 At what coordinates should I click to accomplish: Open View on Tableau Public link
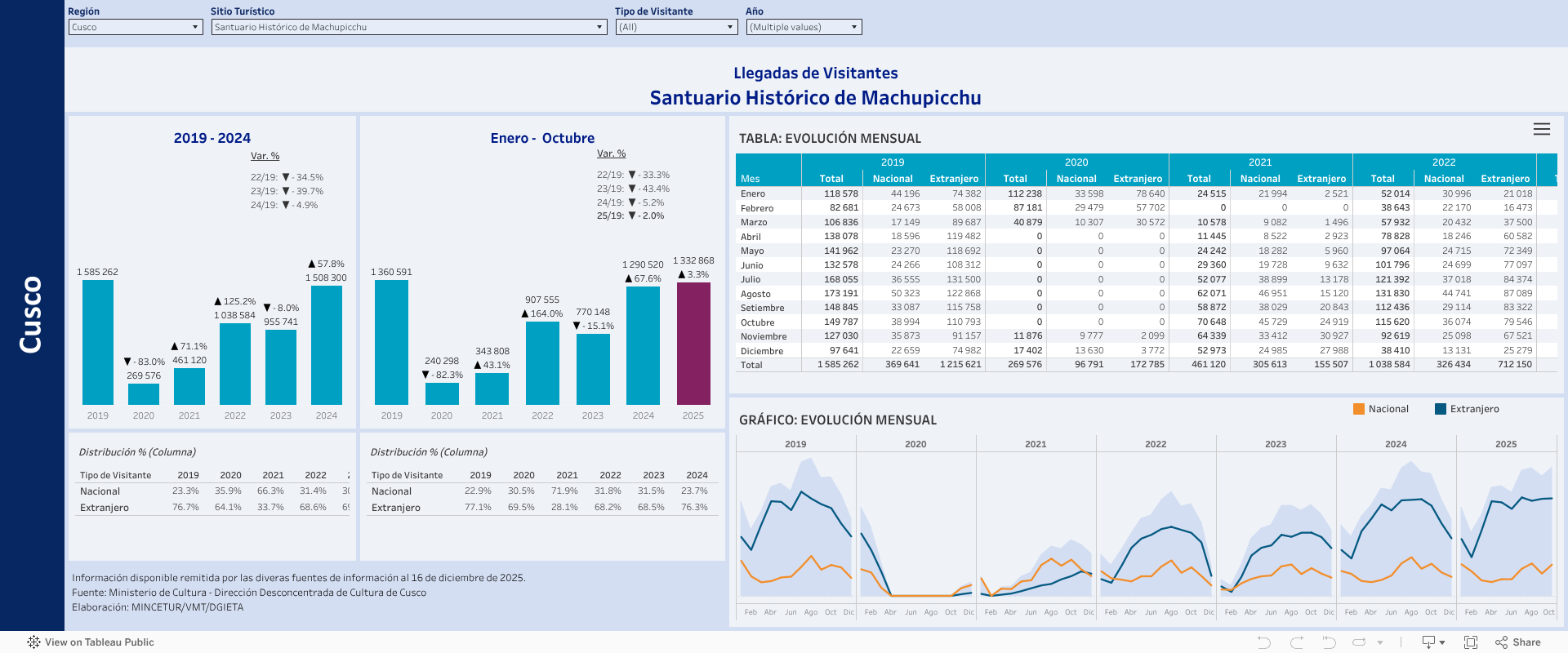tap(99, 642)
